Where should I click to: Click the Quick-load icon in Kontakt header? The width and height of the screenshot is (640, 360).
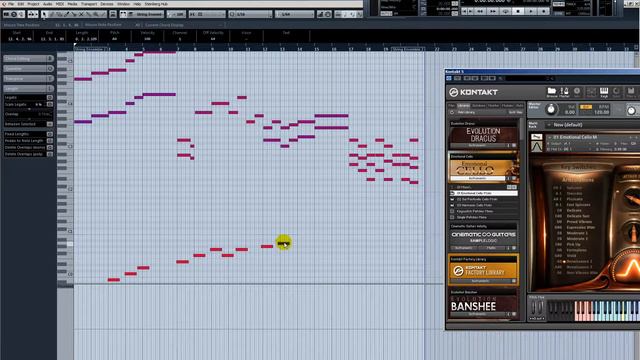(616, 92)
